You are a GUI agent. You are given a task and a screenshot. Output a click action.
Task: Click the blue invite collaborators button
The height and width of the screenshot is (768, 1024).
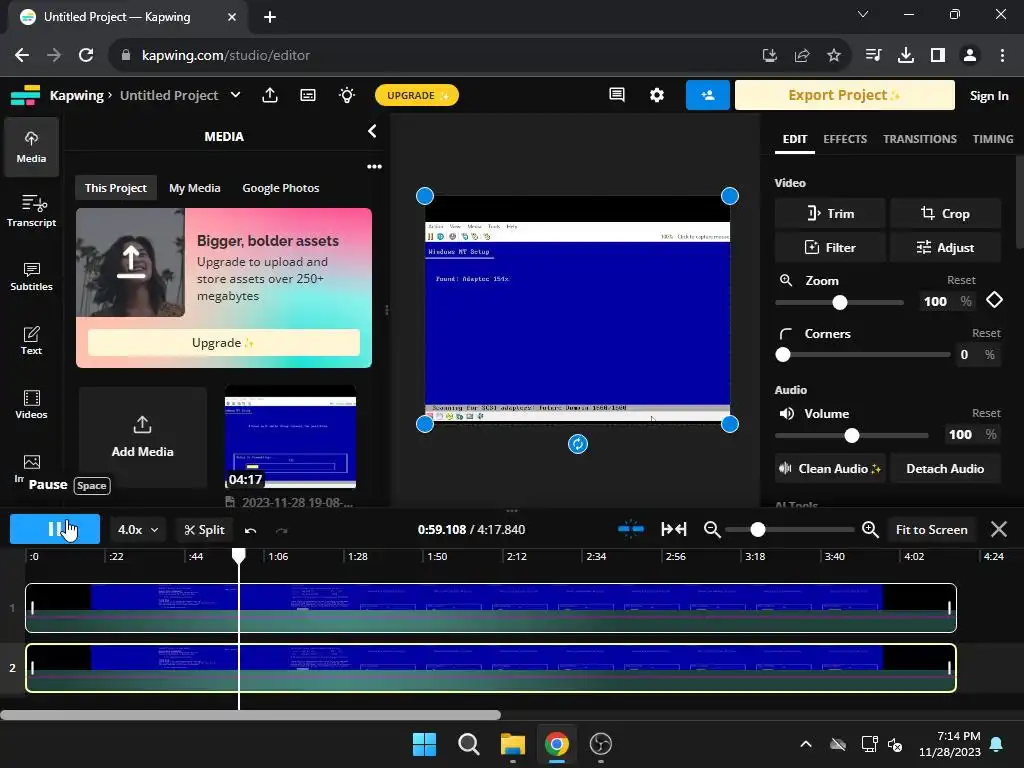707,95
